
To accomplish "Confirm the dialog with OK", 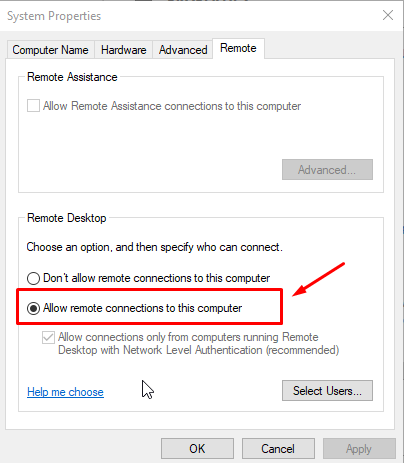I will click(x=197, y=449).
